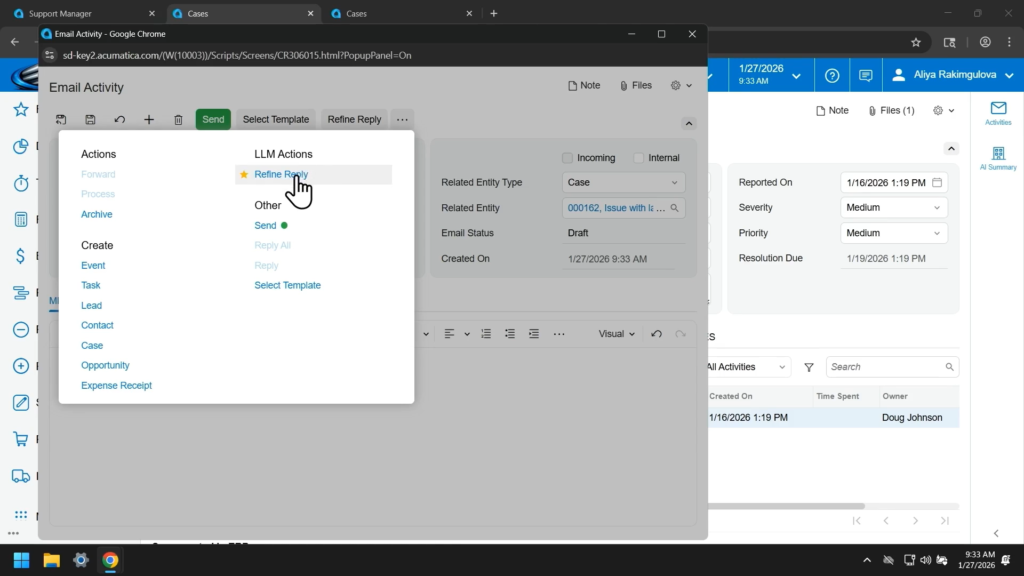The height and width of the screenshot is (576, 1024).
Task: Click the Delete trash icon
Action: point(178,119)
